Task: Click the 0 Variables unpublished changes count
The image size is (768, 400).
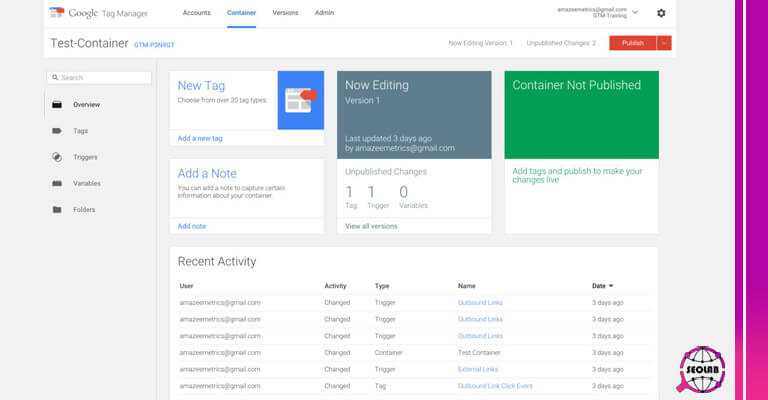Action: (413, 197)
